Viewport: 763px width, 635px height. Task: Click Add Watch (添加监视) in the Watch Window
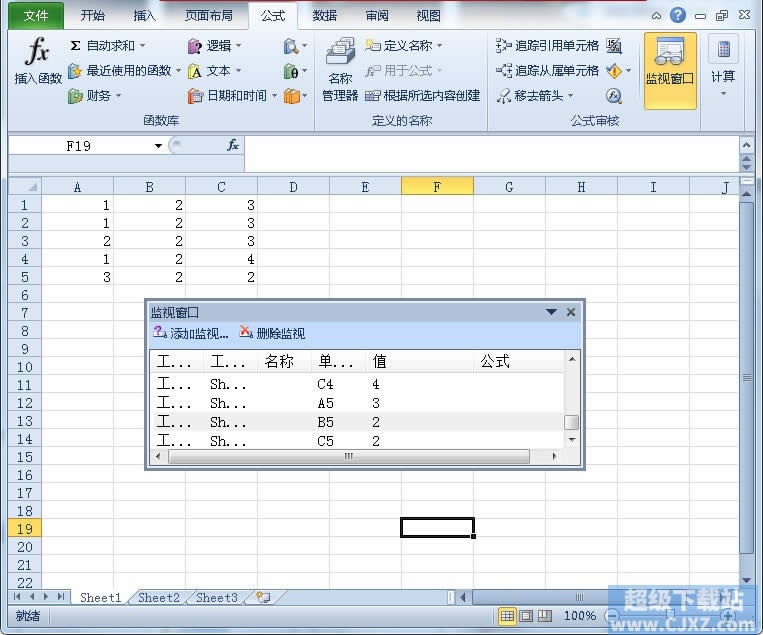(191, 333)
